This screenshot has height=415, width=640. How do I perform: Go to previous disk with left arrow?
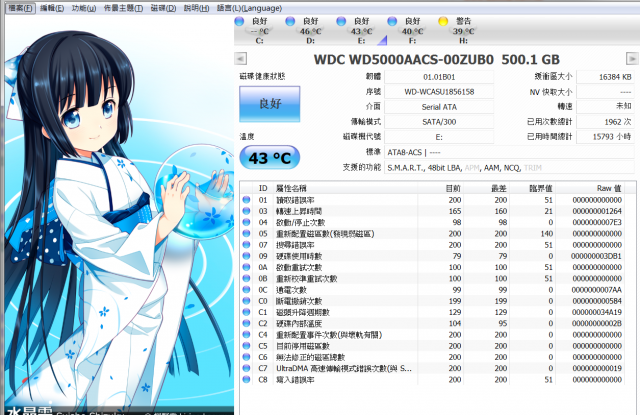pos(240,59)
